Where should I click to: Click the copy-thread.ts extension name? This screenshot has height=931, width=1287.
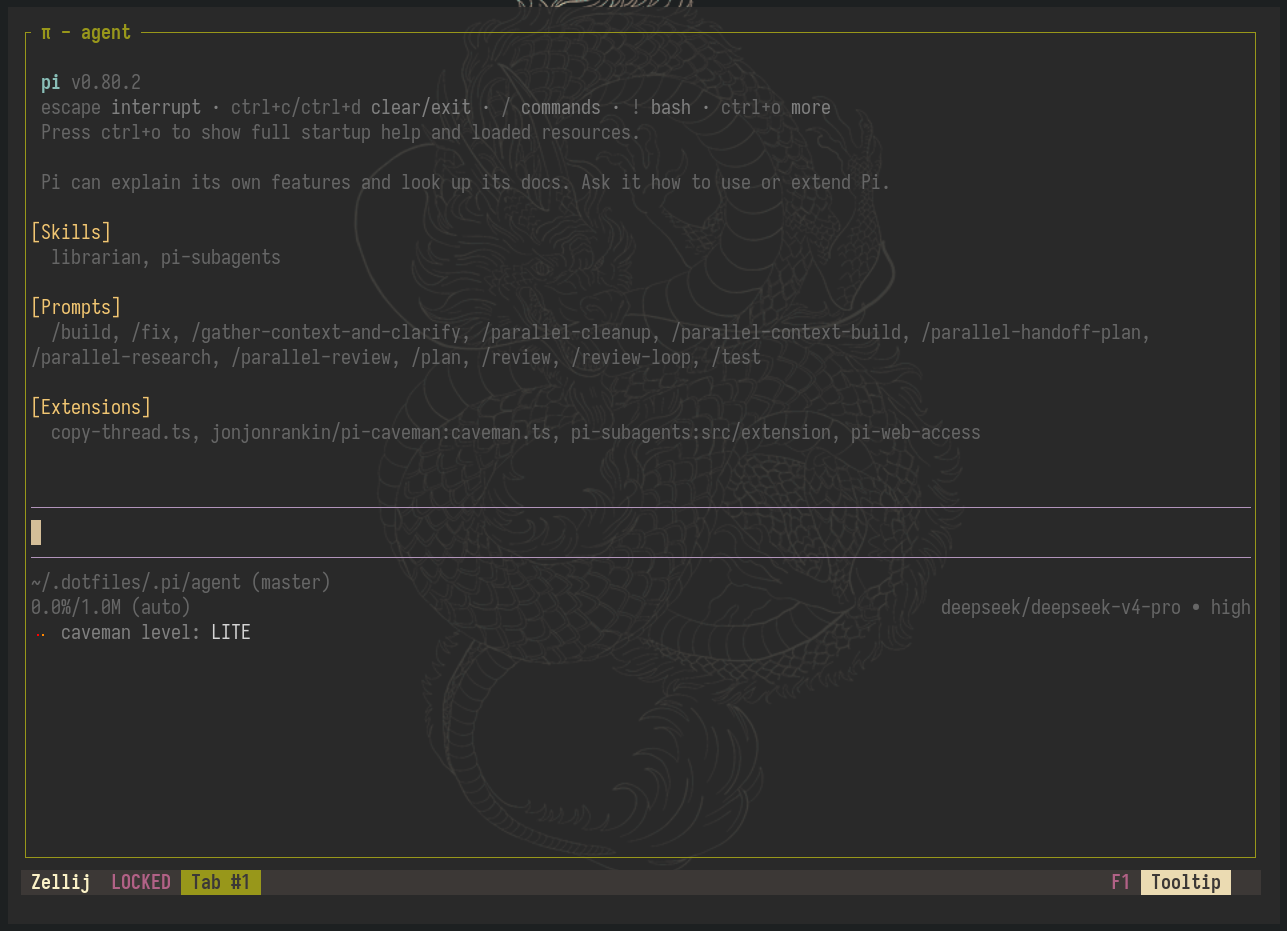(121, 432)
